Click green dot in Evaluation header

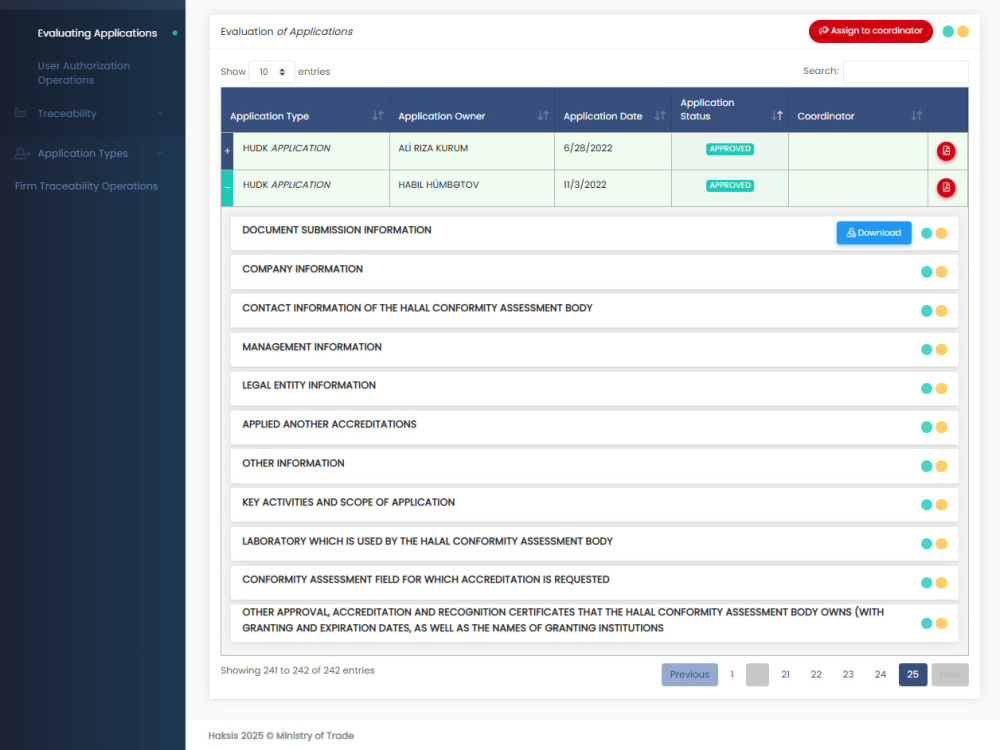948,31
